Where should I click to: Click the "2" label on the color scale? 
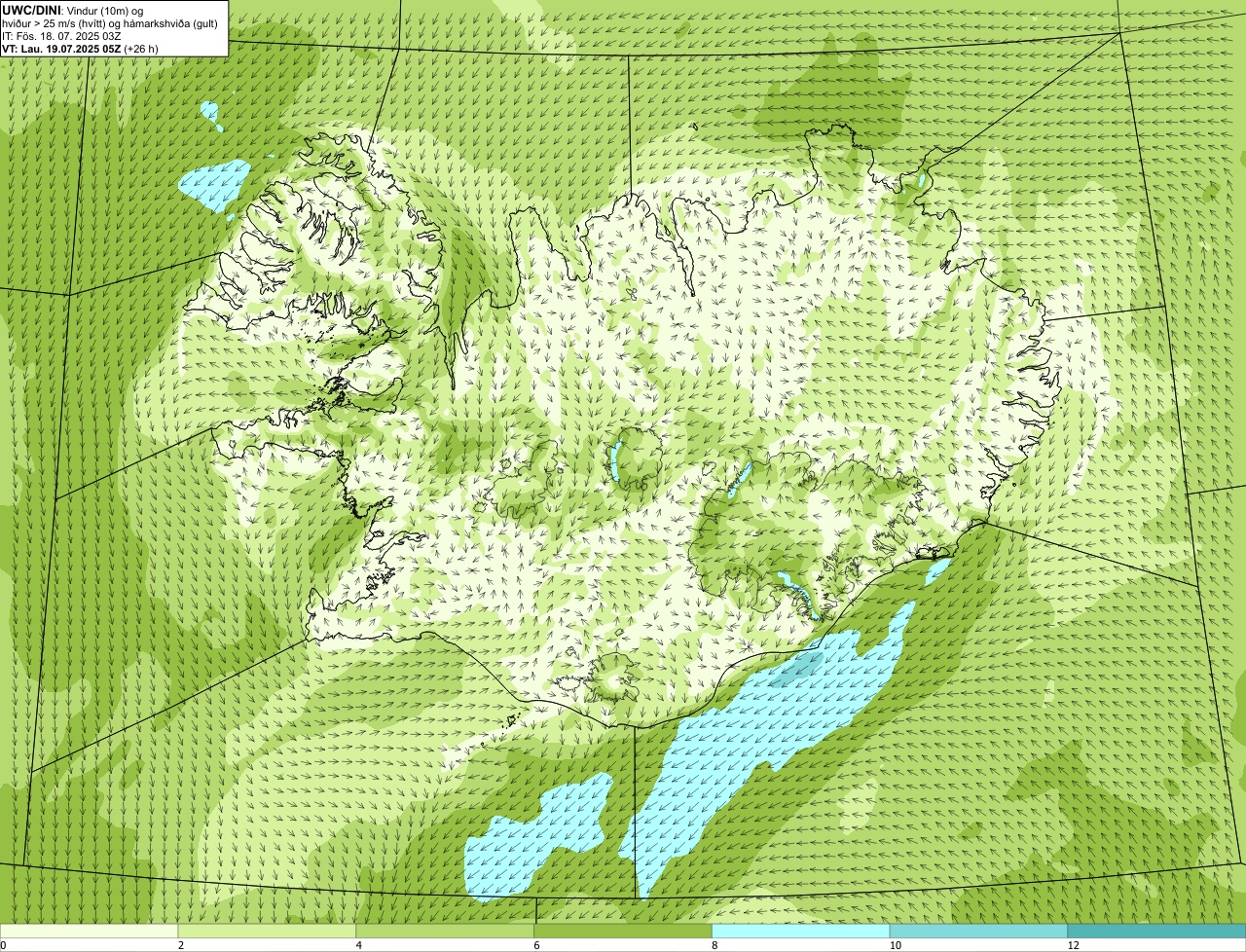click(181, 945)
